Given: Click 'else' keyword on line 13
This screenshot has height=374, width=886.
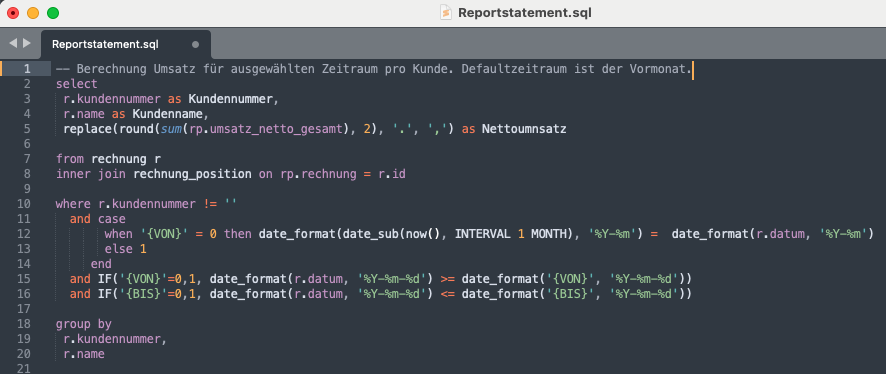Looking at the screenshot, I should tap(119, 249).
